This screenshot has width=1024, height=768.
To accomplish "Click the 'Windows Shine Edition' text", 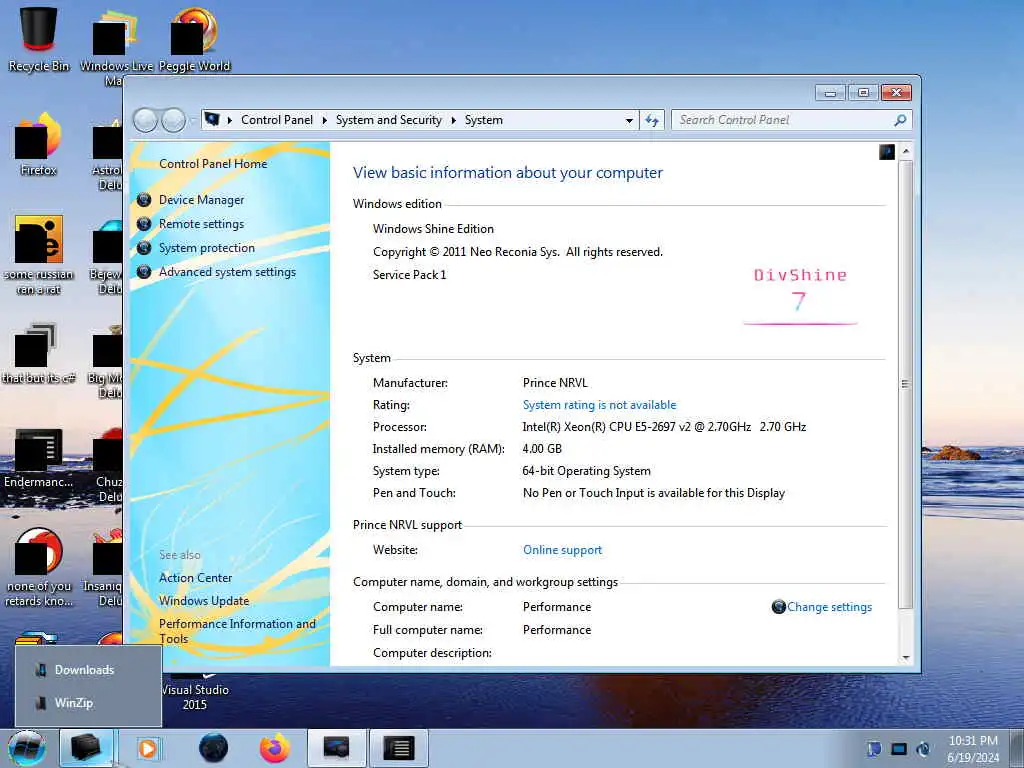I will tap(433, 229).
